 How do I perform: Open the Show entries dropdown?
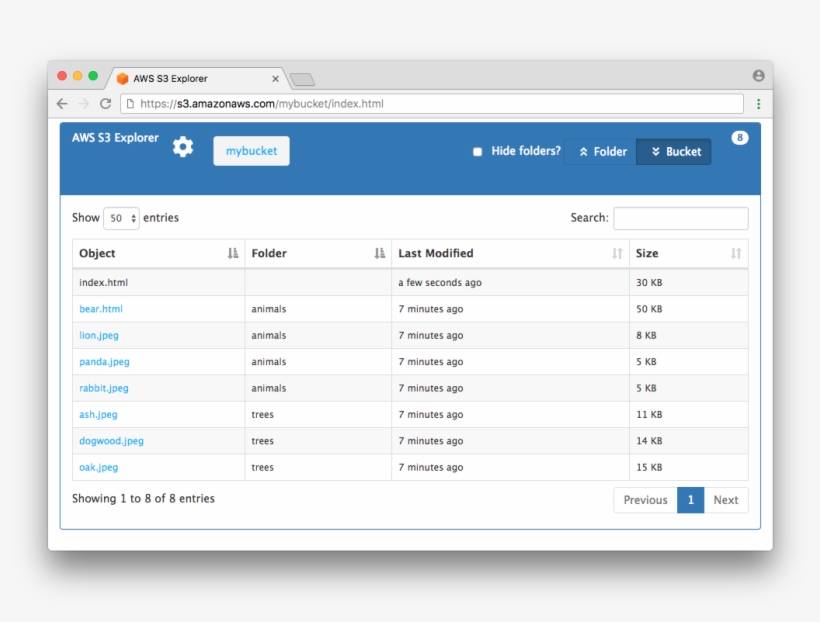[x=121, y=218]
